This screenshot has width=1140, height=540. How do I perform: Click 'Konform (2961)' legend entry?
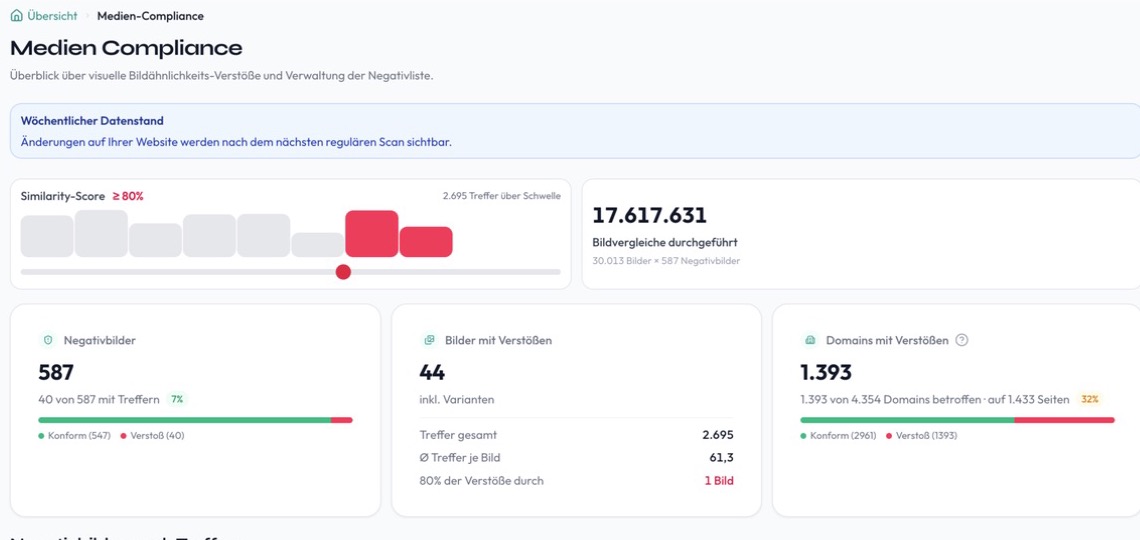pyautogui.click(x=839, y=436)
